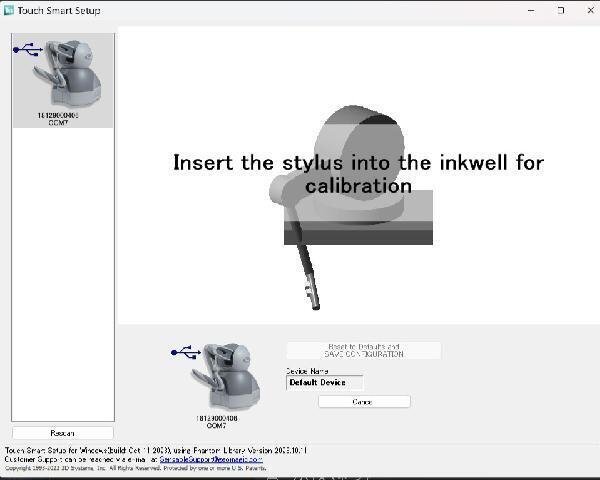
Task: Click the USB icon in left device list
Action: point(28,50)
